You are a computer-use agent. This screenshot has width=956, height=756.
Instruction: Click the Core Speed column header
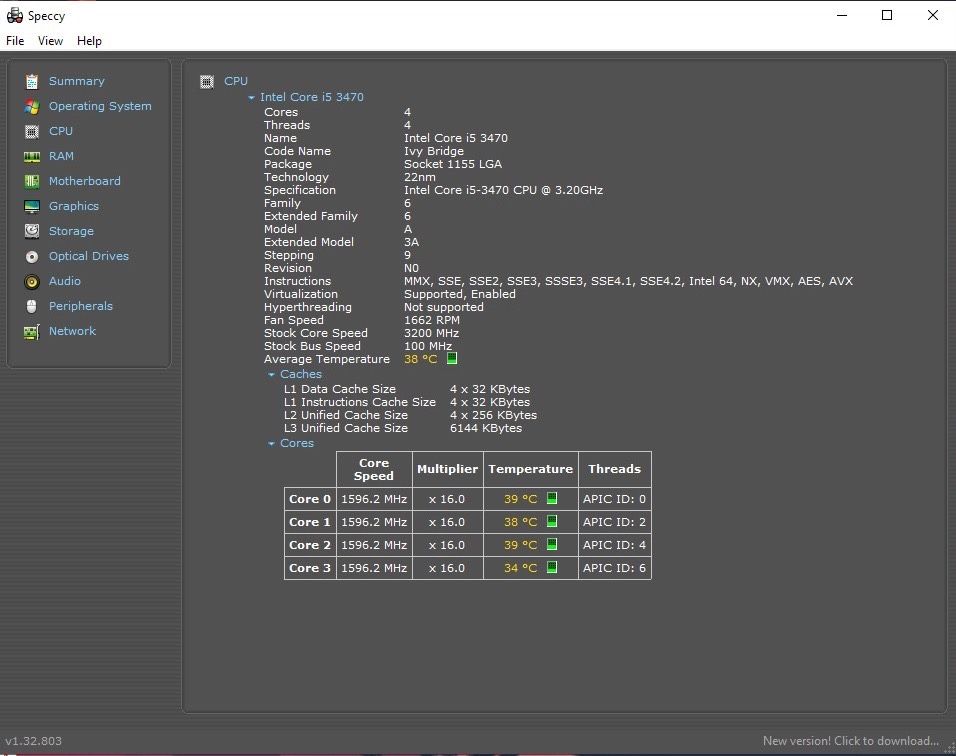[x=374, y=469]
